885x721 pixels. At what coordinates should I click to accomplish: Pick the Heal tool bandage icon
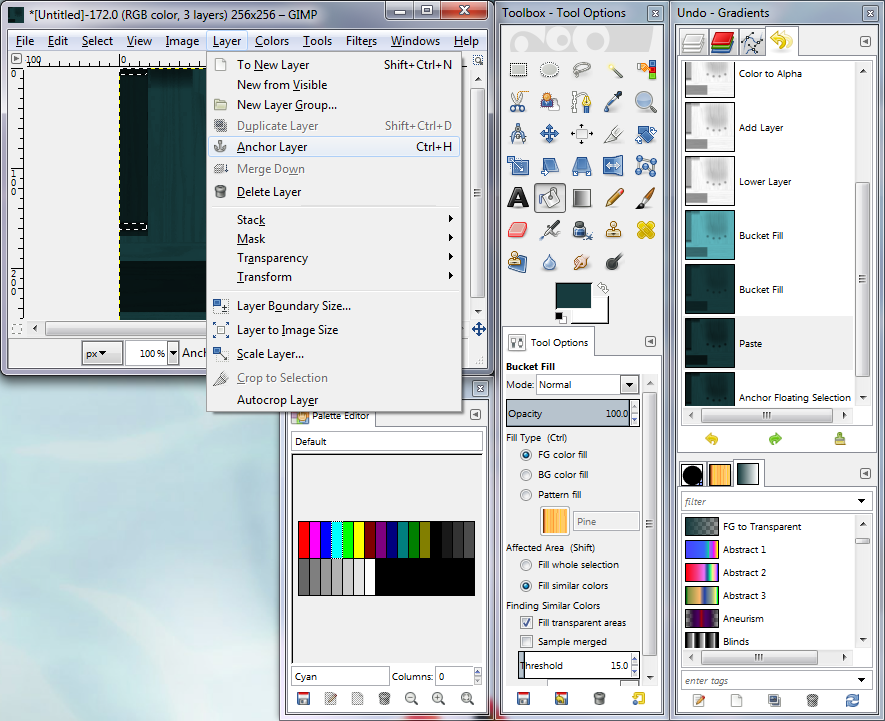[x=646, y=229]
